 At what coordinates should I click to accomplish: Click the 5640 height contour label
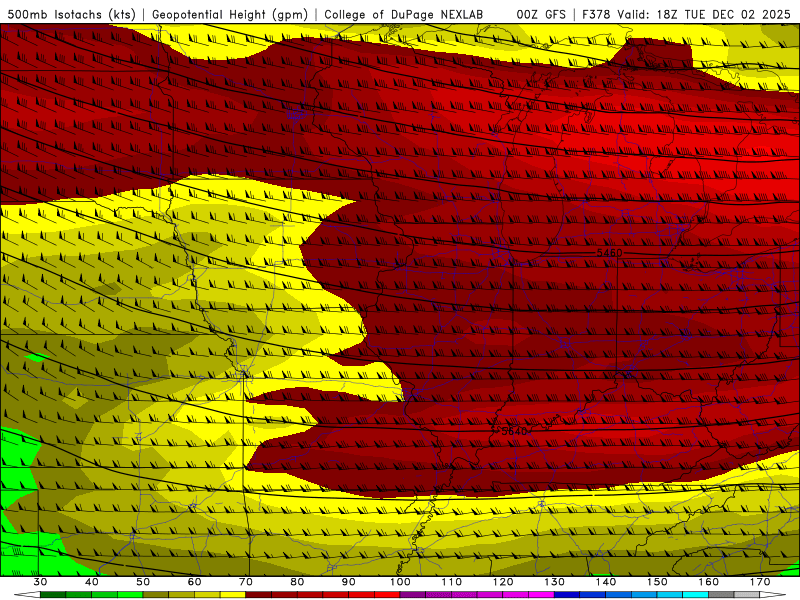514,431
